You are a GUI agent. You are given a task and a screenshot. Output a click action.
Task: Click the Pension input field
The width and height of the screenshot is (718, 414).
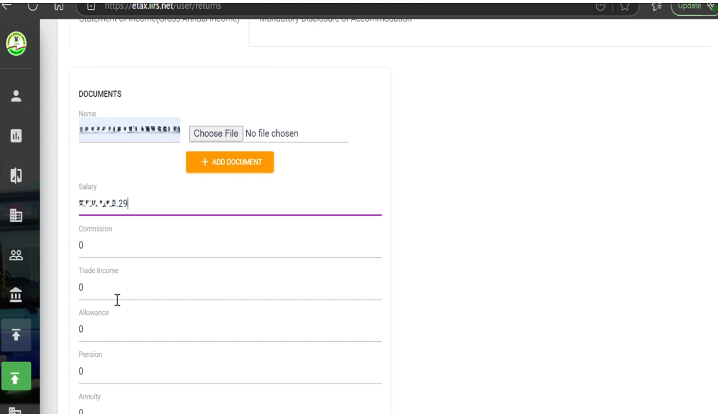tap(230, 371)
